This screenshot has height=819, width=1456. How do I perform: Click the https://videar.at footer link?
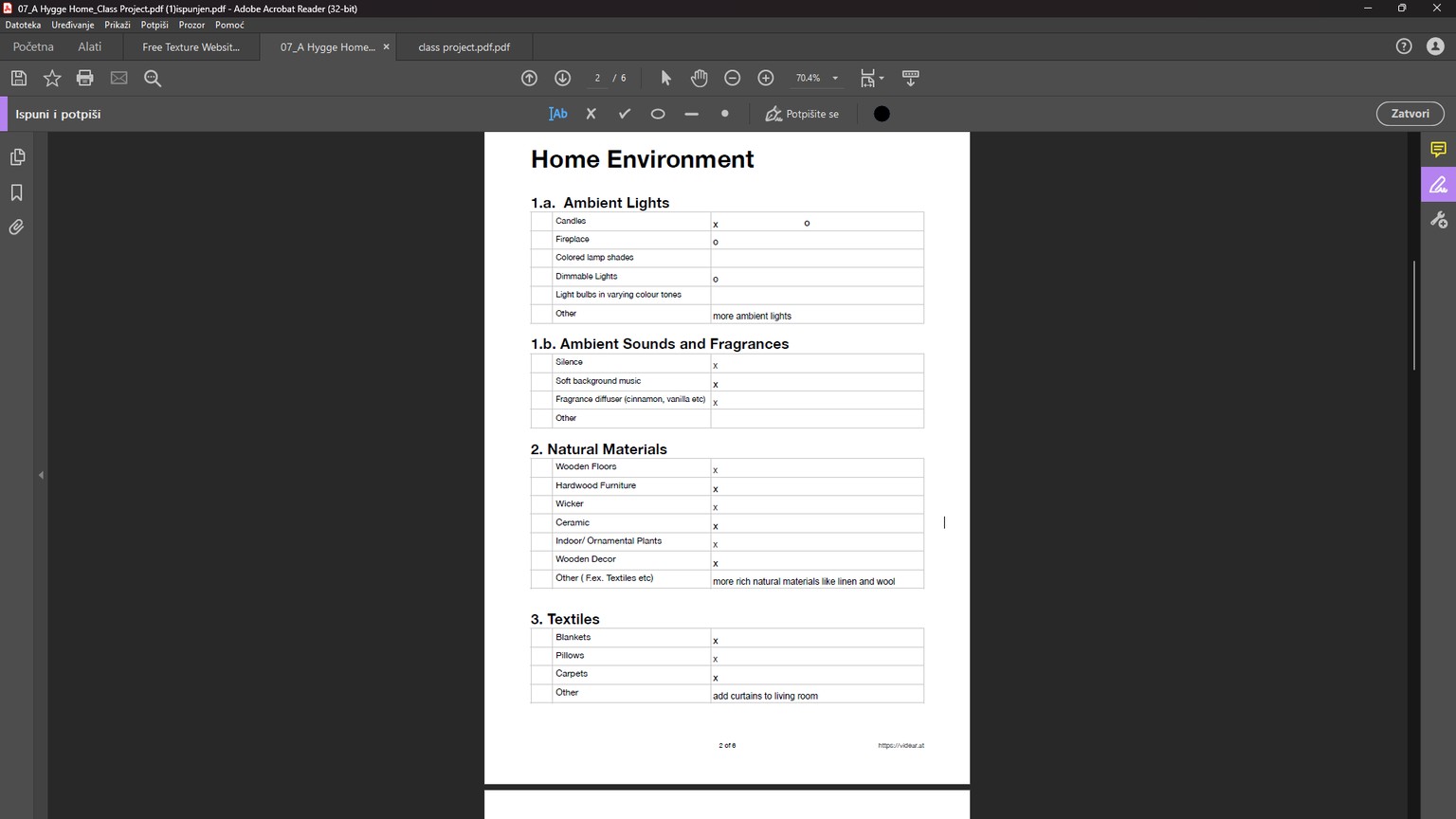901,746
